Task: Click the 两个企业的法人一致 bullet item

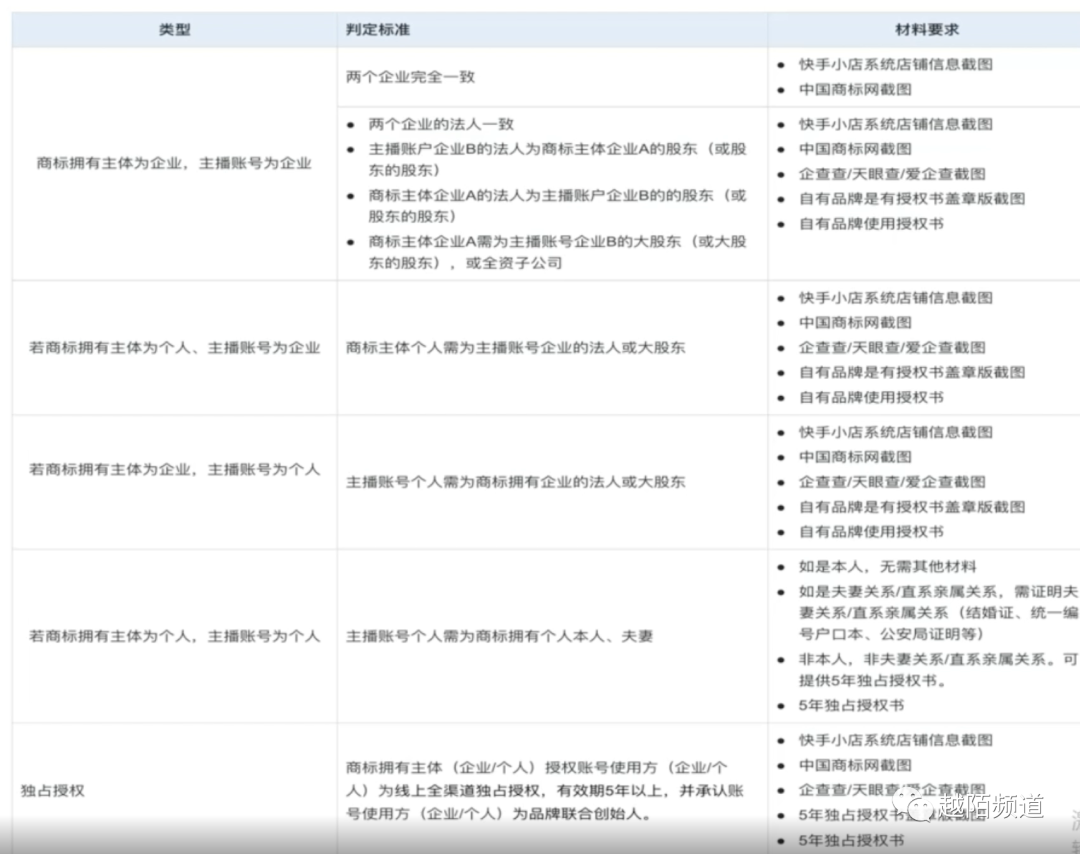Action: coord(441,124)
